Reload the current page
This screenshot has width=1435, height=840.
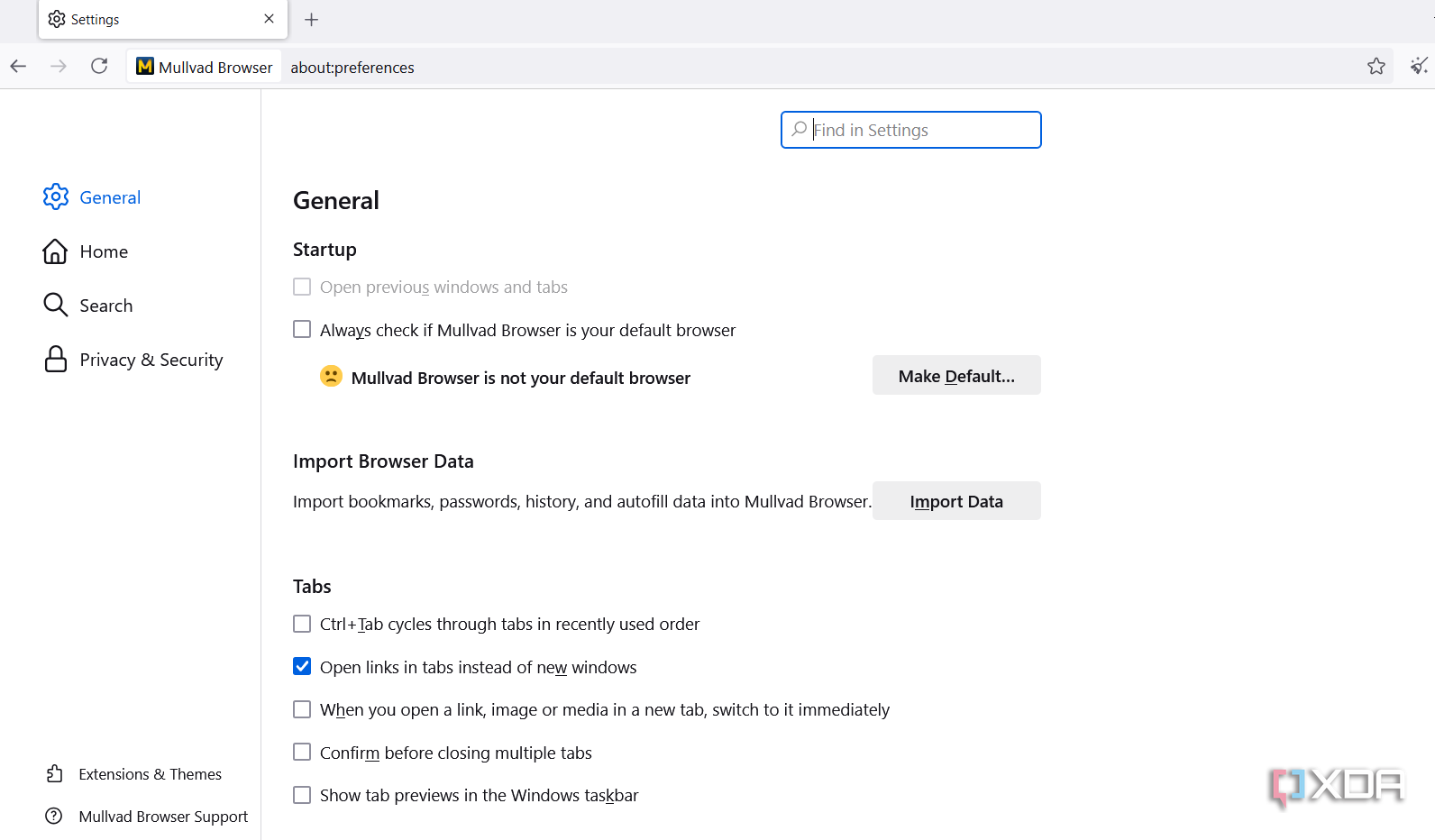[99, 66]
